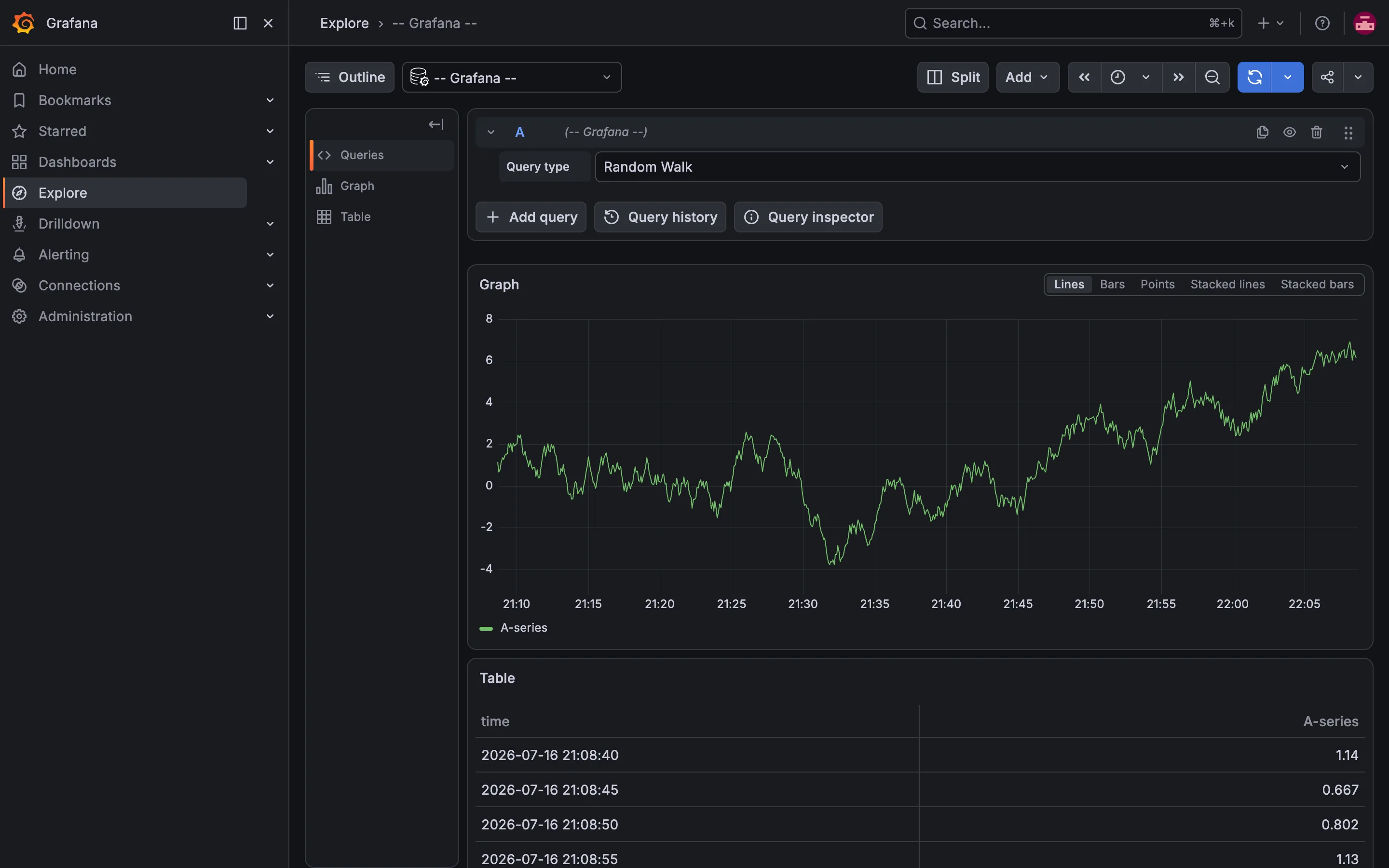Viewport: 1389px width, 868px height.
Task: Open Starred in the sidebar
Action: [x=62, y=132]
